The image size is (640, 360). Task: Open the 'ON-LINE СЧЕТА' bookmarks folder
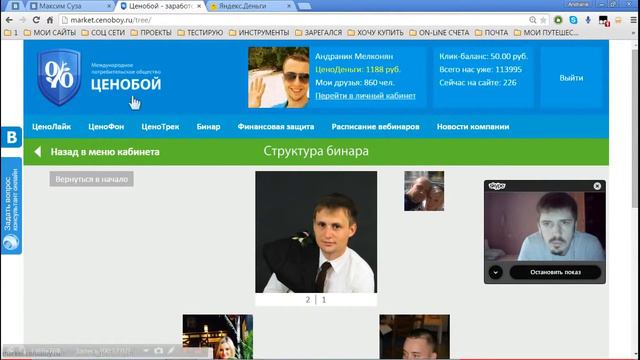(439, 33)
